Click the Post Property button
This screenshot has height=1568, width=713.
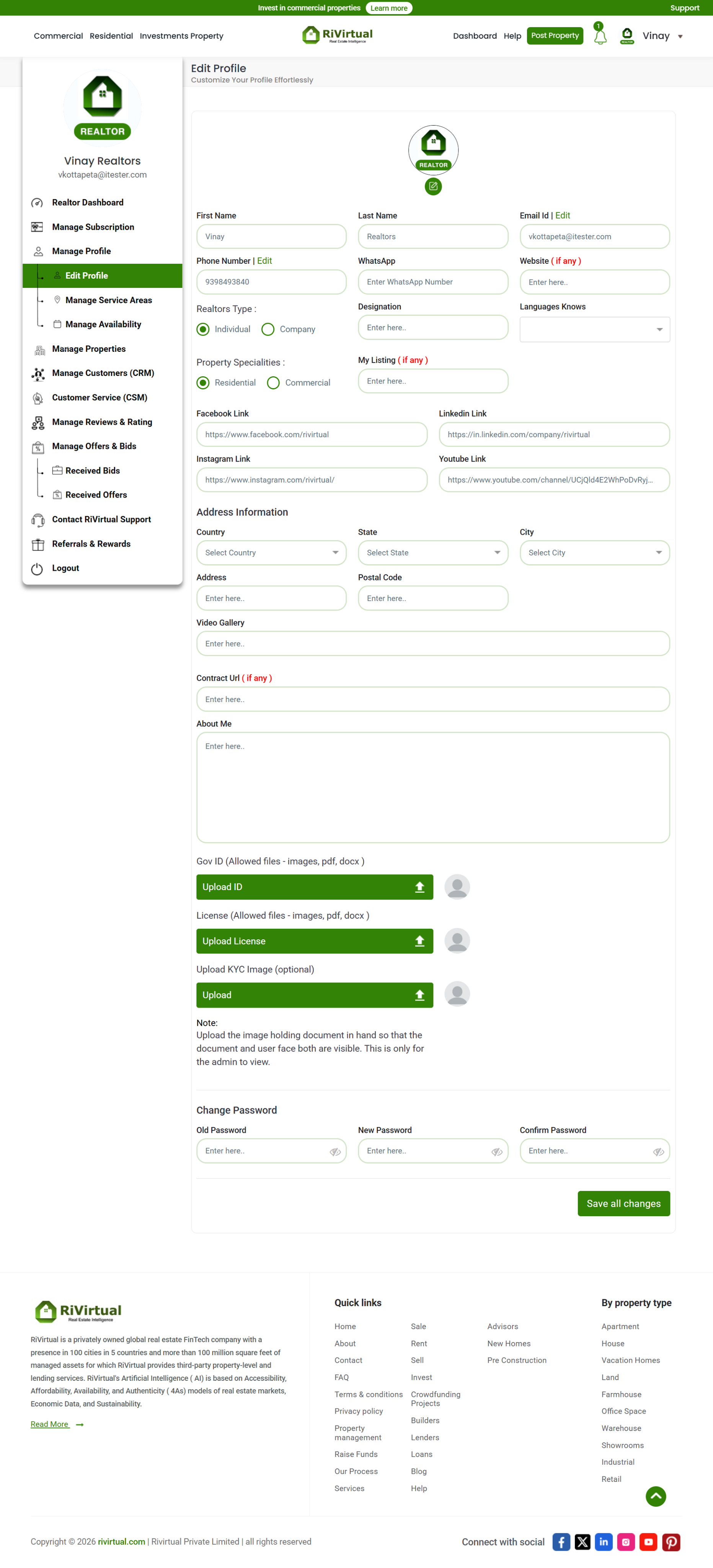555,35
